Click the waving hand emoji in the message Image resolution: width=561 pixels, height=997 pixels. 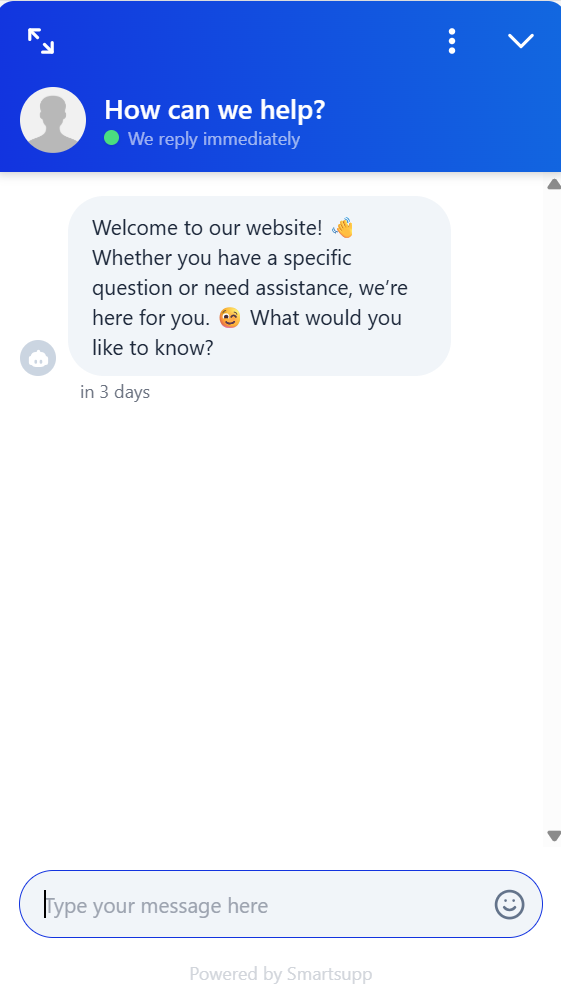[342, 227]
